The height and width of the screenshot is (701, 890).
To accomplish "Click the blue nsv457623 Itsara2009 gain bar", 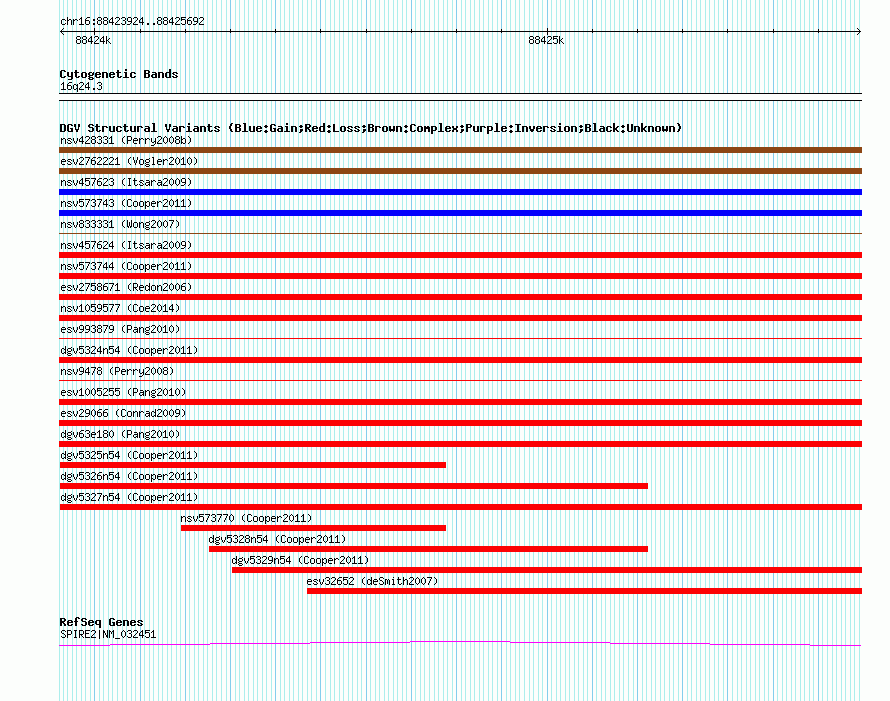I will [460, 192].
